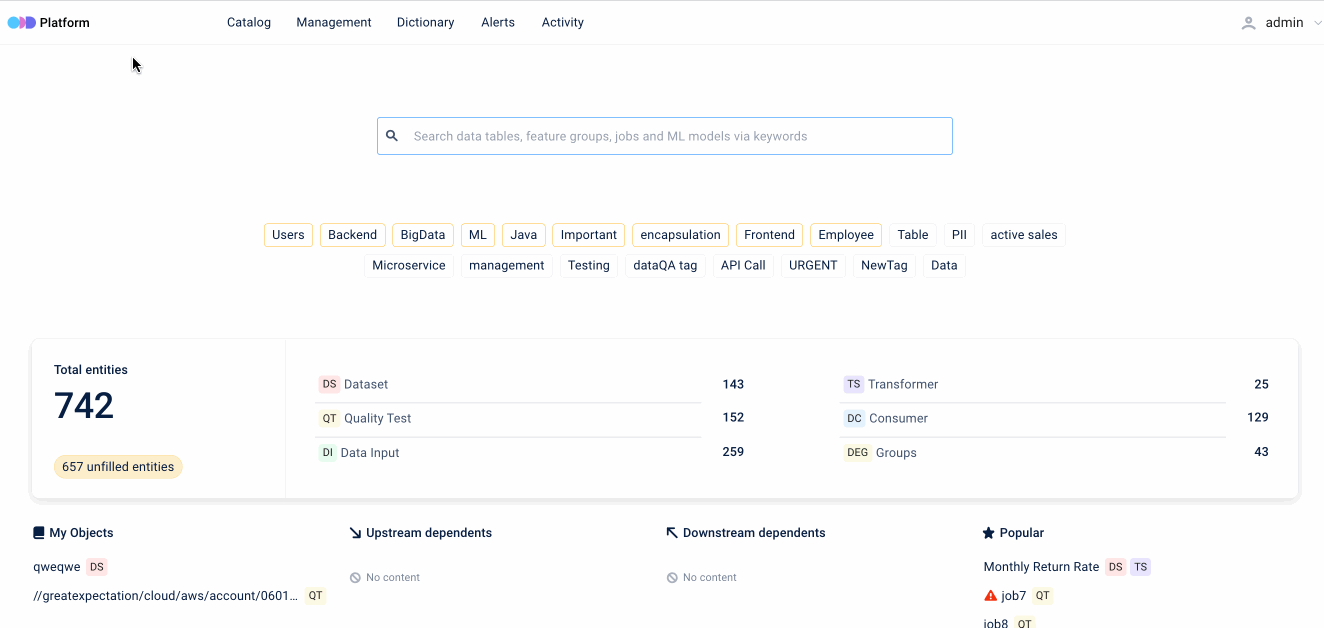Open the Alerts page
This screenshot has height=628, width=1324.
click(x=498, y=22)
